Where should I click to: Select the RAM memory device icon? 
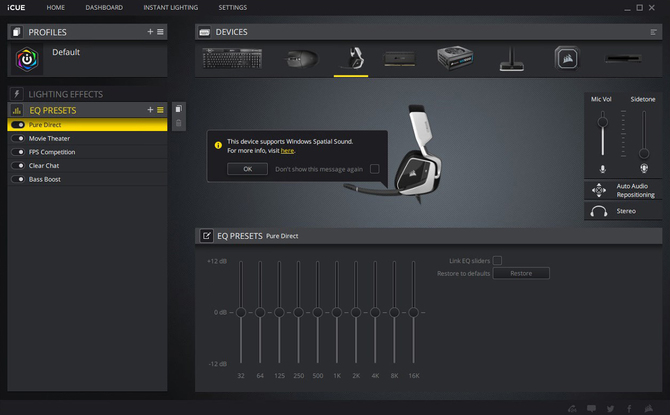tap(400, 59)
